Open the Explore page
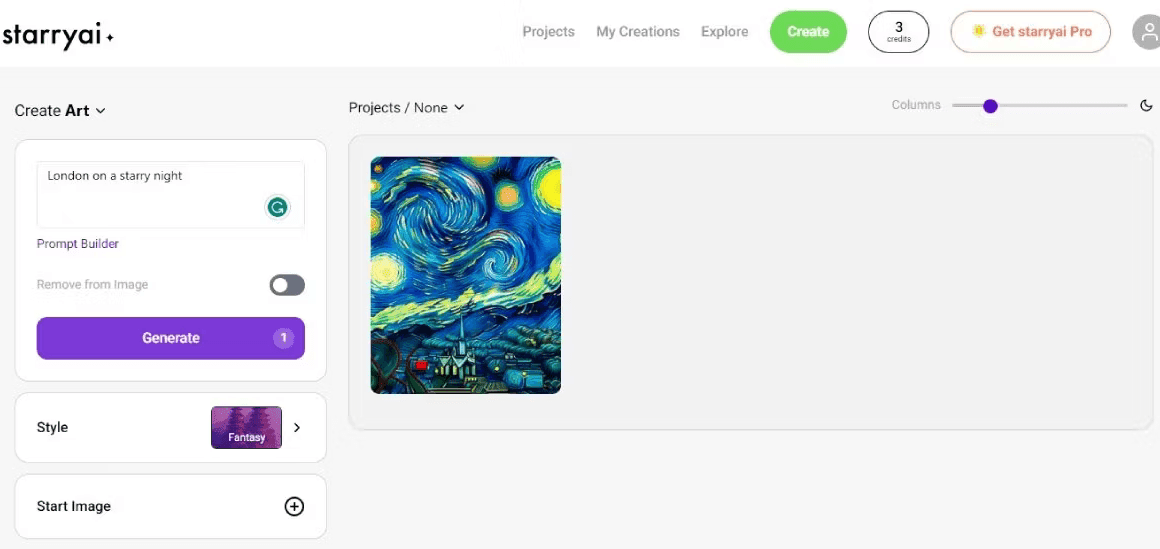The height and width of the screenshot is (549, 1160). point(724,32)
